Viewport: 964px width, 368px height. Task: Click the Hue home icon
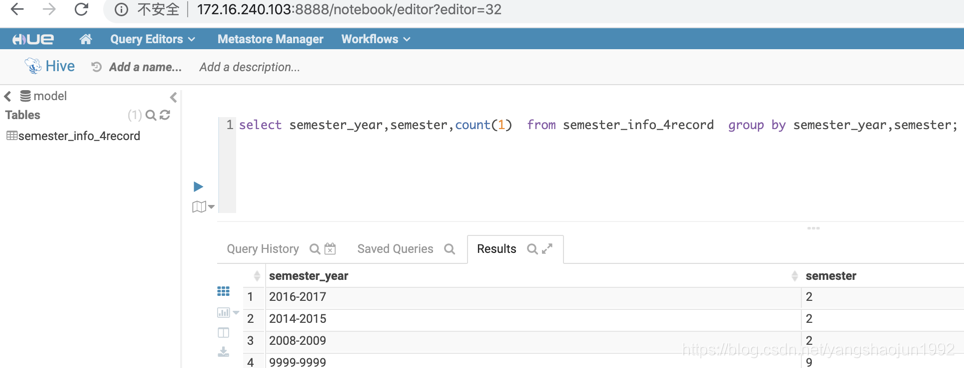pos(85,39)
